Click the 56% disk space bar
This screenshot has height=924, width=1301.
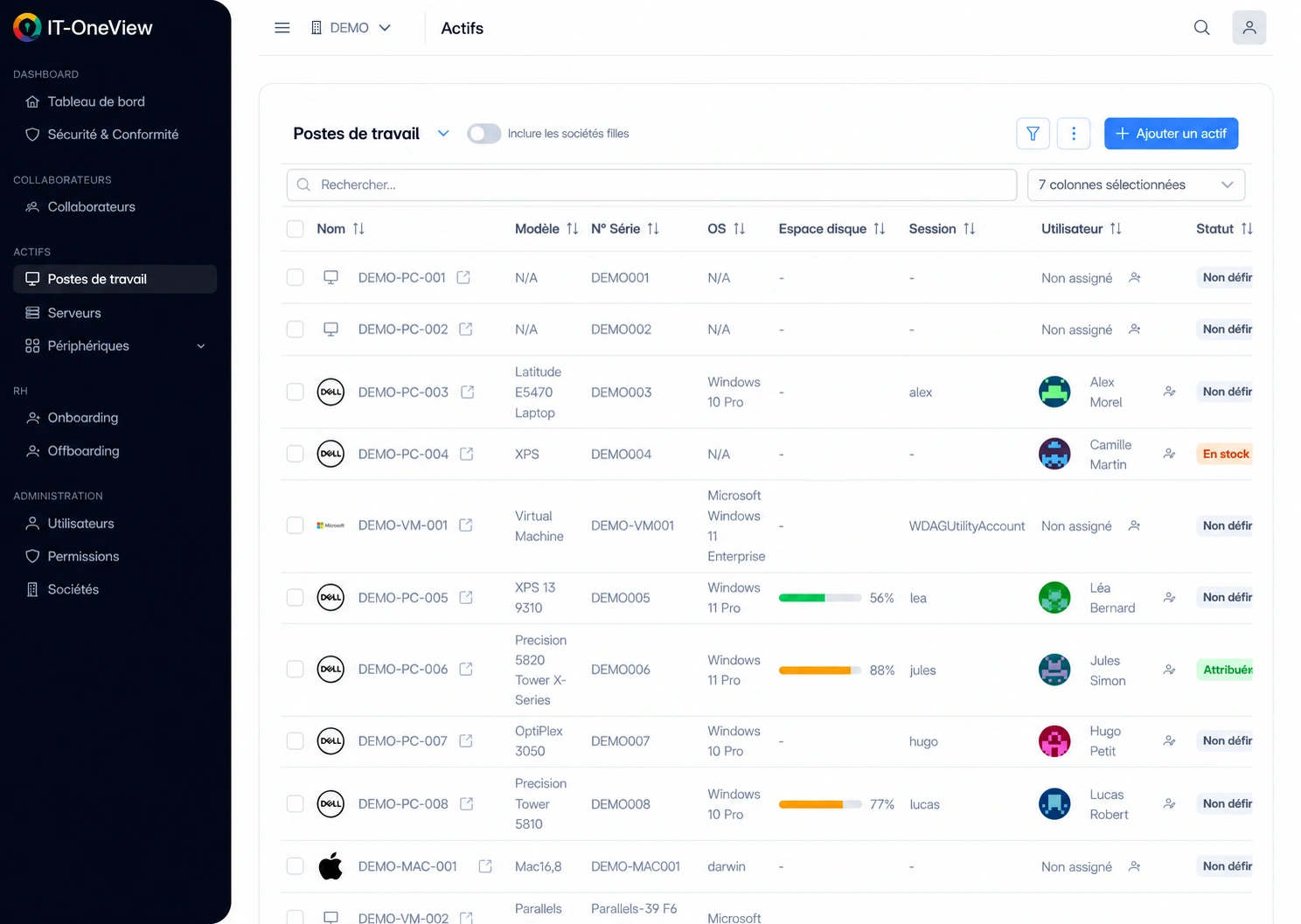(x=820, y=598)
